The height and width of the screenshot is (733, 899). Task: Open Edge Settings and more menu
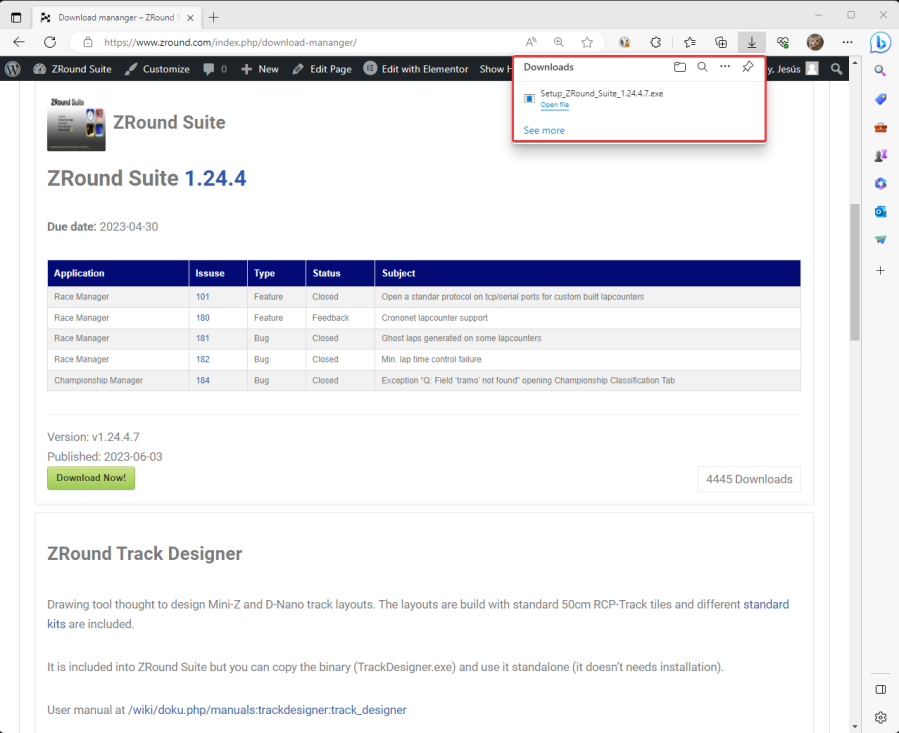(x=847, y=42)
